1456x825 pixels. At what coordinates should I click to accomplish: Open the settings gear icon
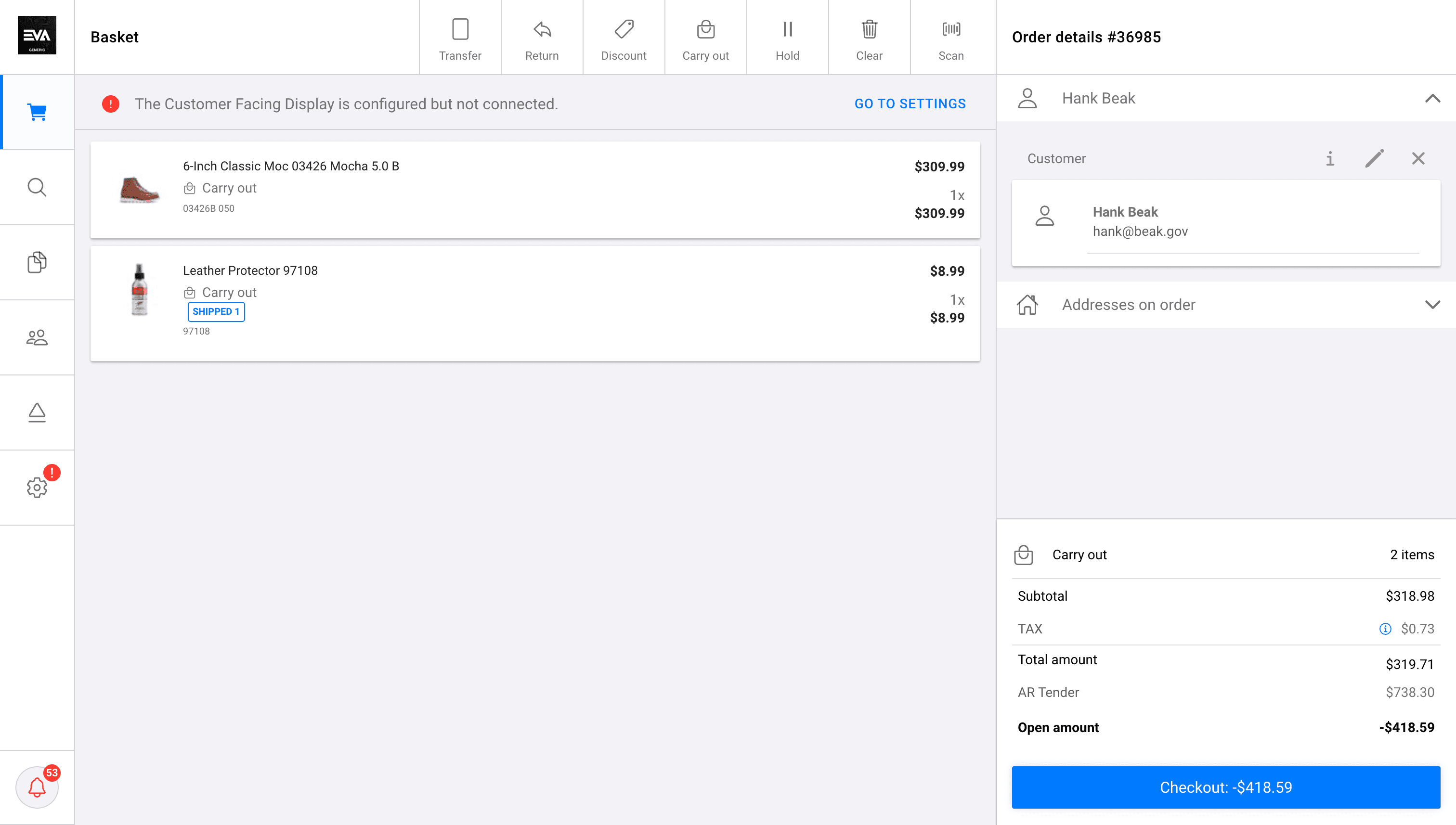point(37,487)
